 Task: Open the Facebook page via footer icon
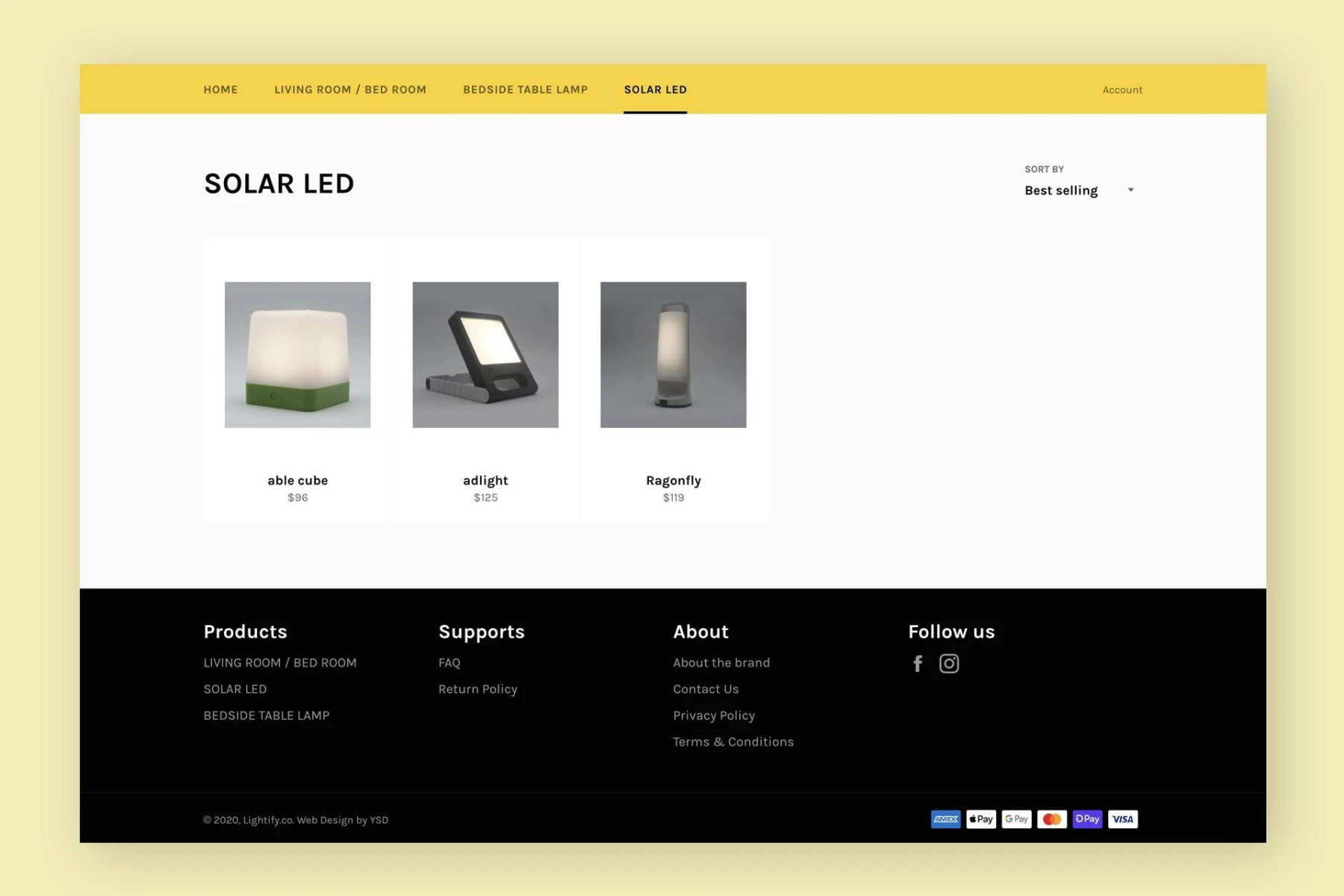pyautogui.click(x=918, y=663)
